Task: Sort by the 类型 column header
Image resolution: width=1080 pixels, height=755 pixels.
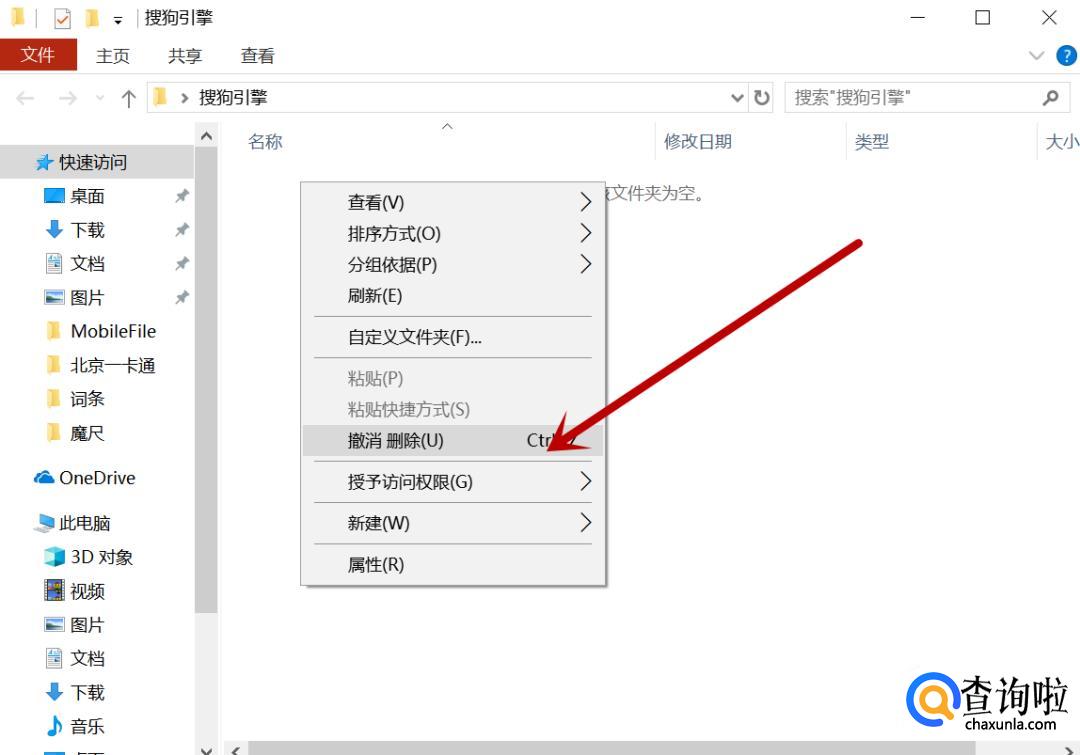Action: 871,142
